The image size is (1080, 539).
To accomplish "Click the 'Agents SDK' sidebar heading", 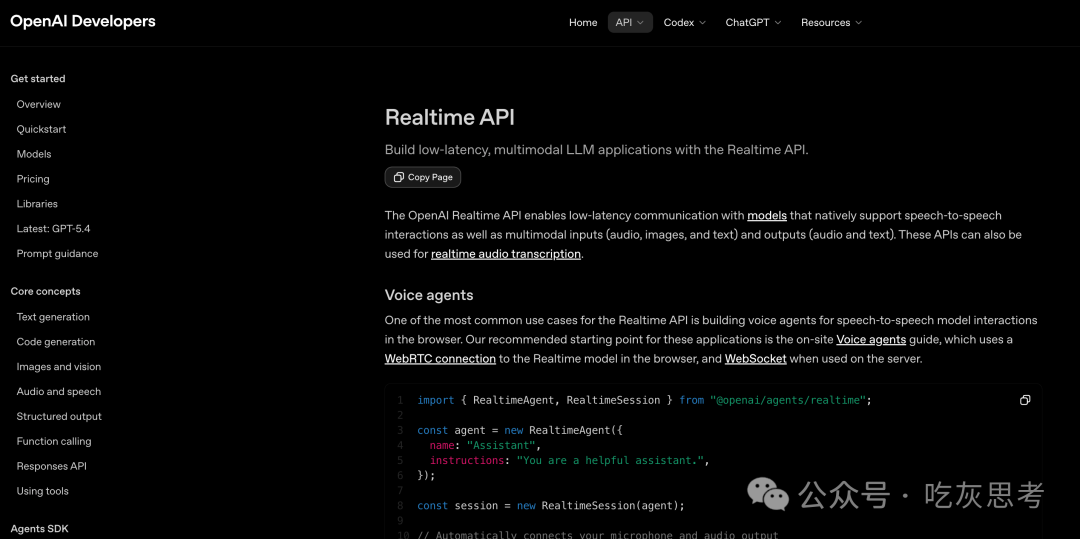I will [x=39, y=529].
